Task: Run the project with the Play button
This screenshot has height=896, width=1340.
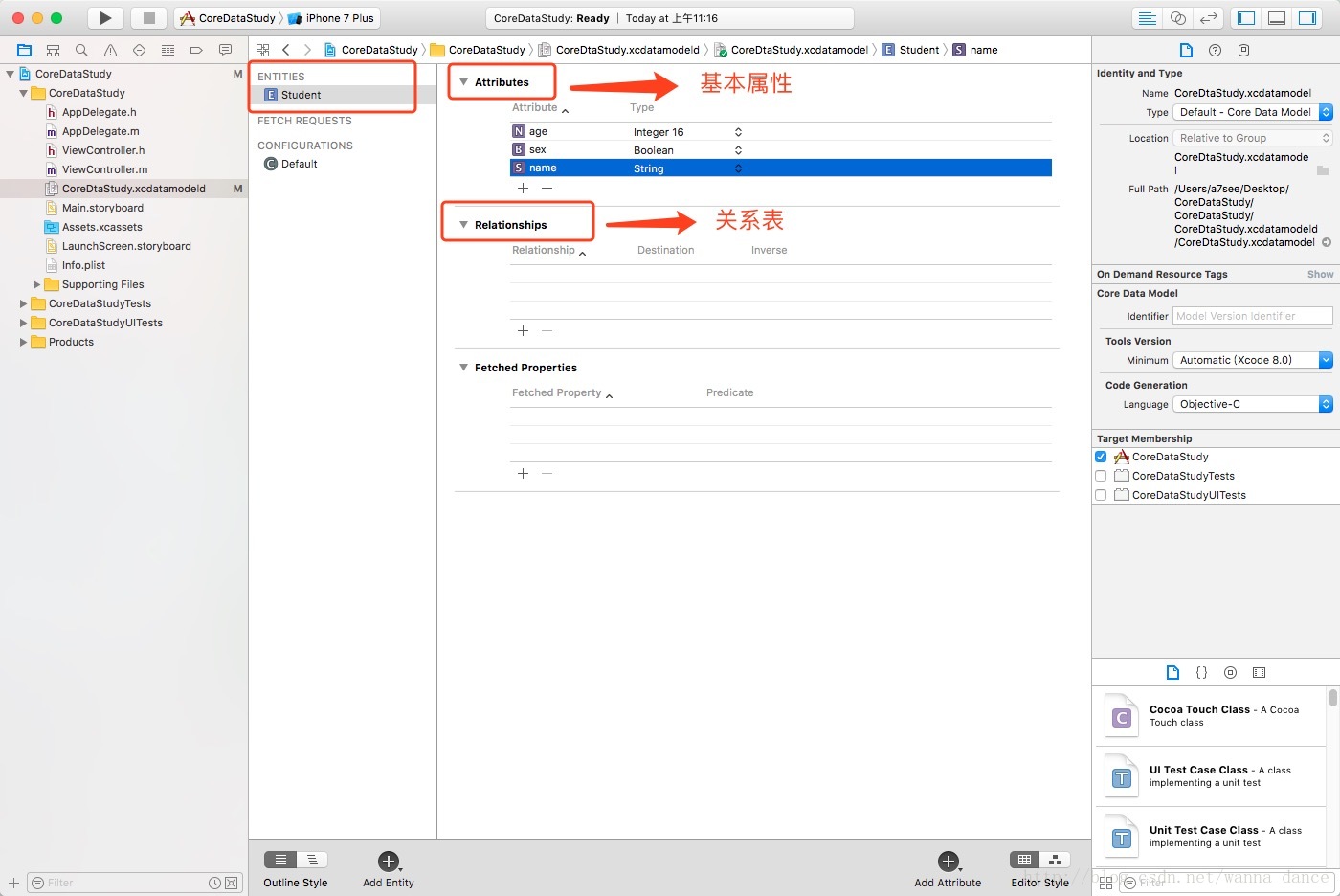Action: click(x=105, y=18)
